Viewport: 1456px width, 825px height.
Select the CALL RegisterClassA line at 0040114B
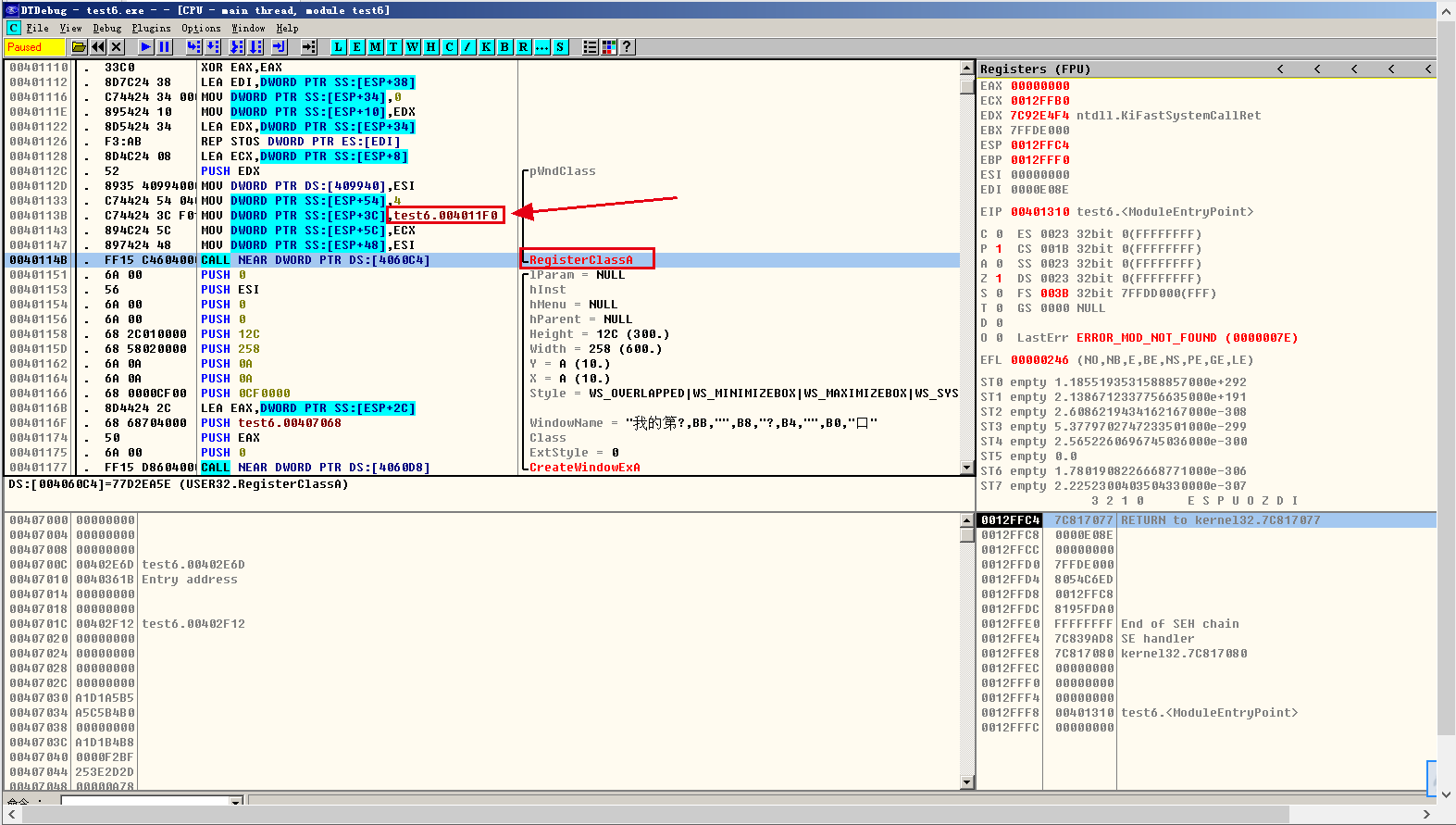point(482,260)
